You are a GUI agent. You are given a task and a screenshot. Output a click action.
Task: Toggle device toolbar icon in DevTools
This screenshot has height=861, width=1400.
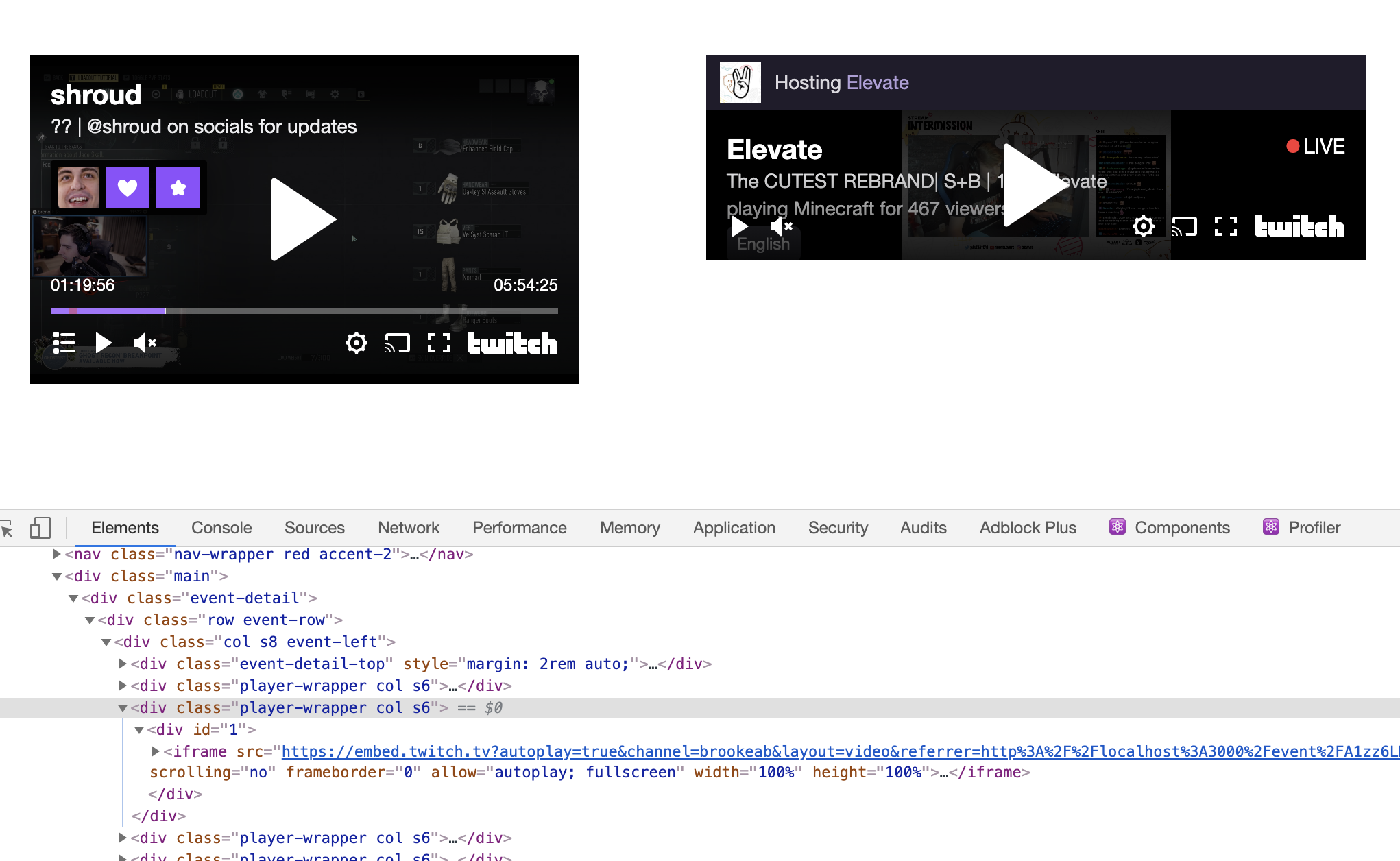(40, 528)
